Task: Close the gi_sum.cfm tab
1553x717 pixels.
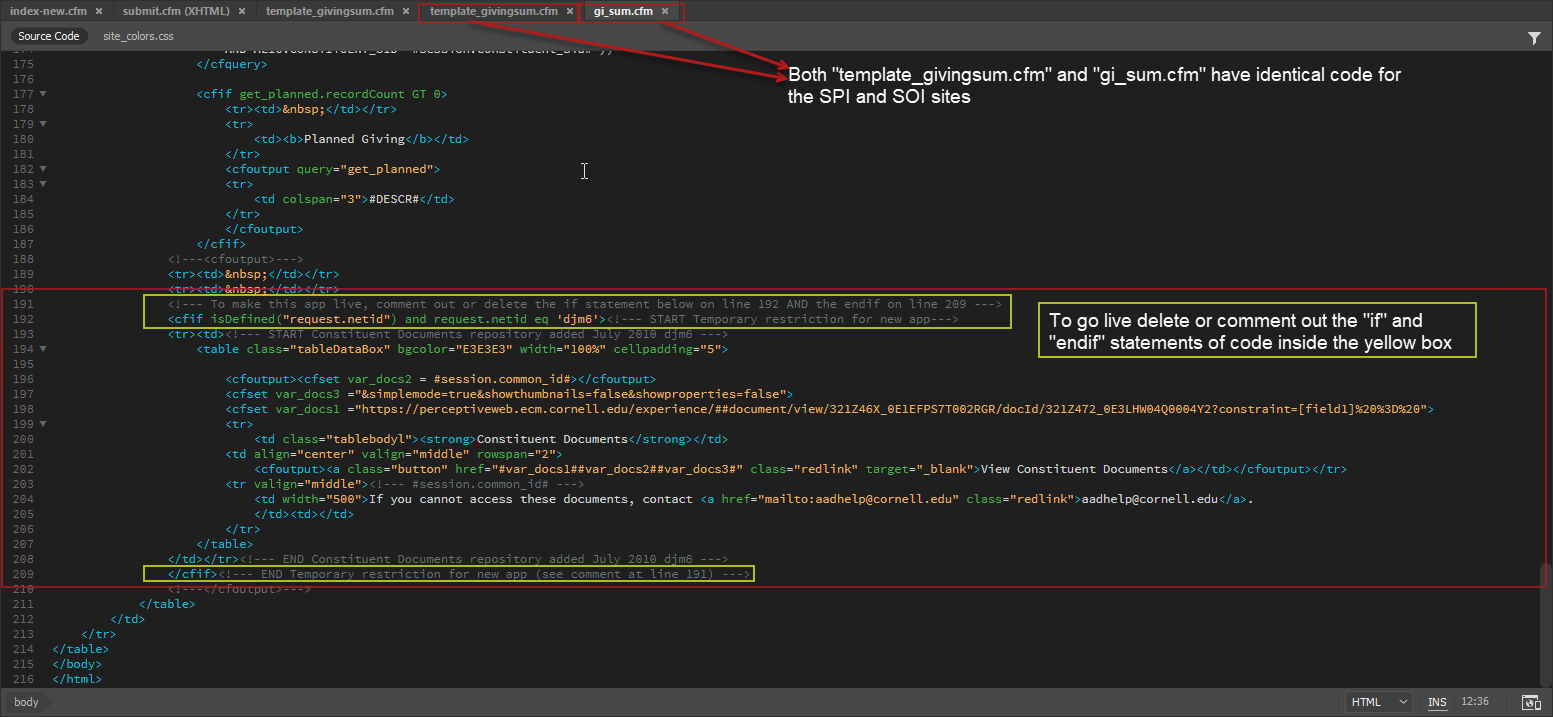Action: pos(664,11)
